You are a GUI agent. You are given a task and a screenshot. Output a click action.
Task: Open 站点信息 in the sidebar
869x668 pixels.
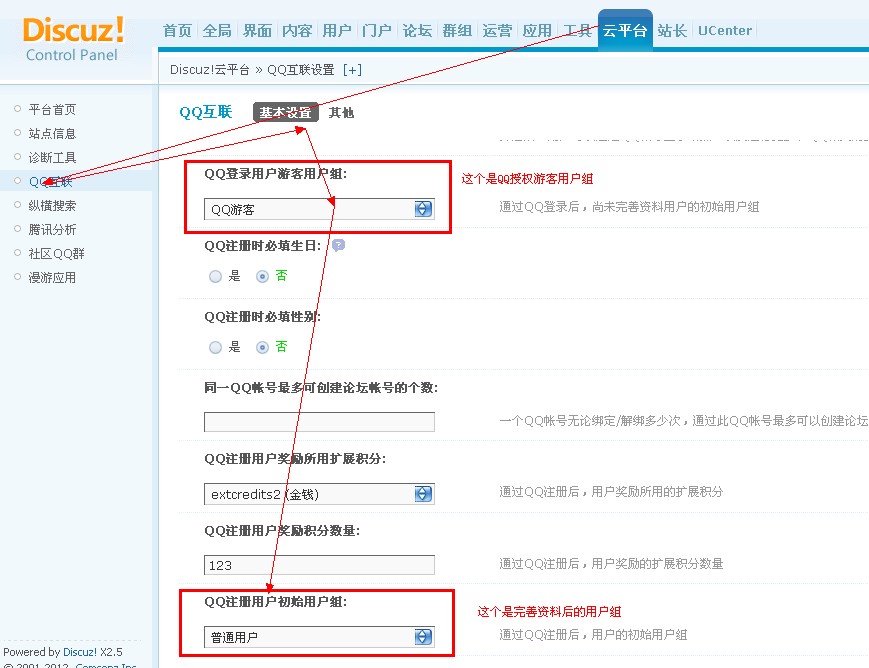pos(52,134)
